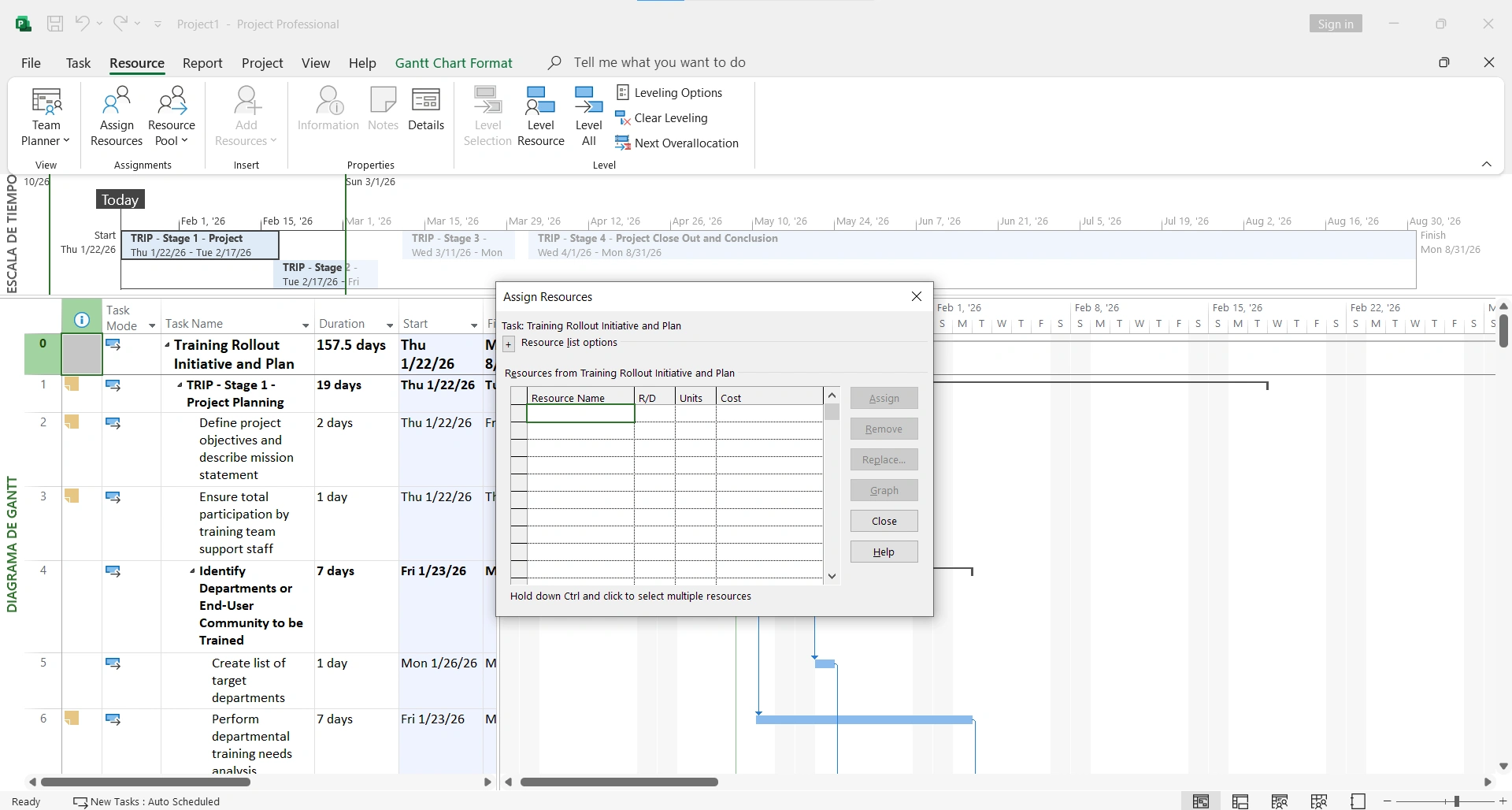This screenshot has width=1512, height=810.
Task: Switch to the Gantt Chart Format tab
Action: point(454,62)
